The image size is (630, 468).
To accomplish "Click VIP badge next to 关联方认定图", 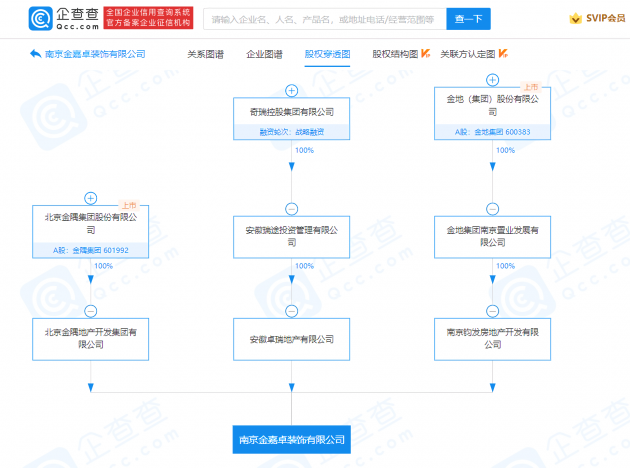I will click(503, 53).
